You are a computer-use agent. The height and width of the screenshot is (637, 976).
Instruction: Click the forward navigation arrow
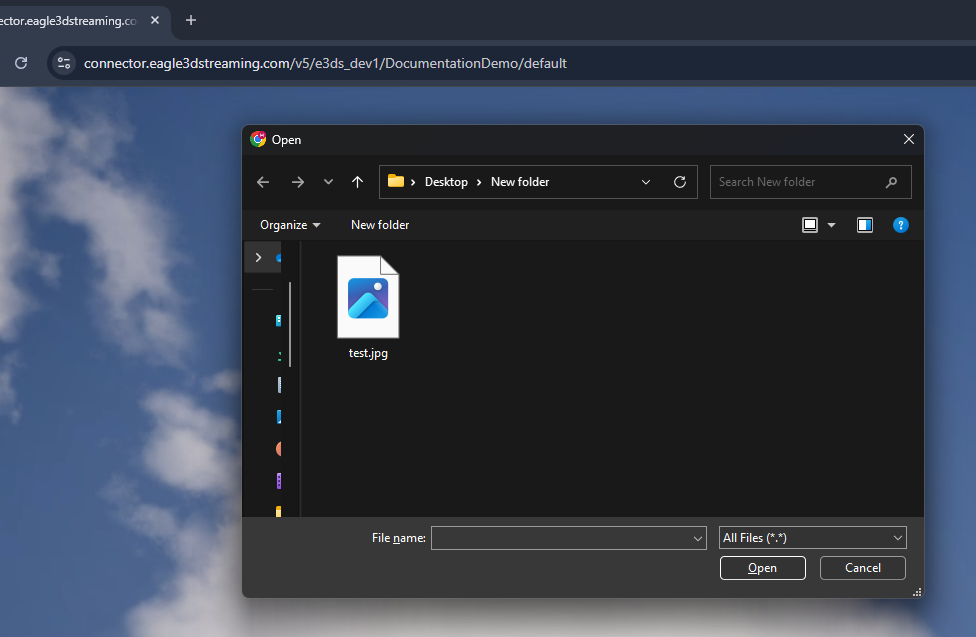(297, 182)
